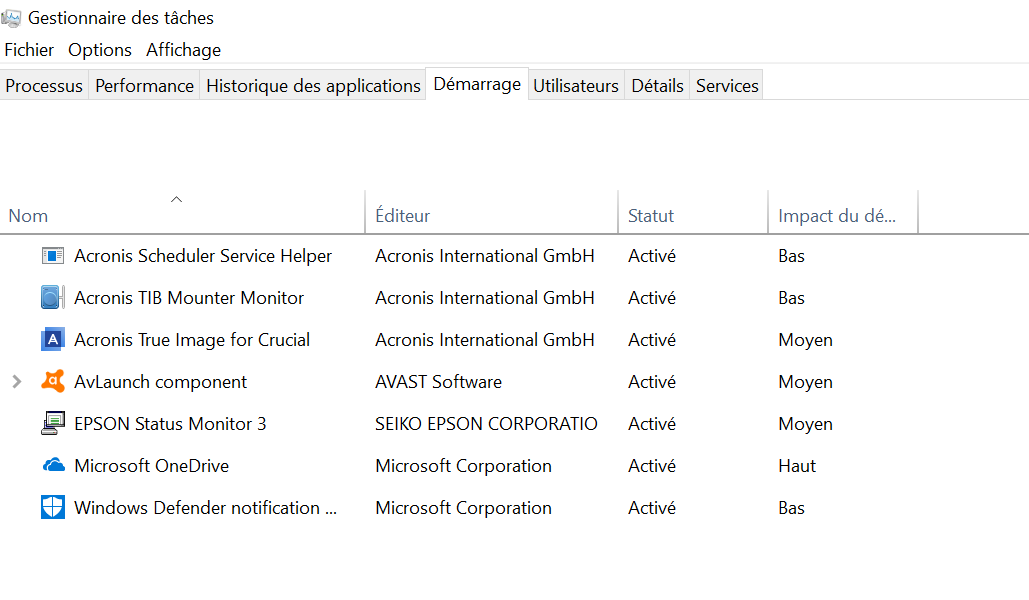Select the Éditeur column header
The image size is (1029, 600).
pyautogui.click(x=403, y=216)
